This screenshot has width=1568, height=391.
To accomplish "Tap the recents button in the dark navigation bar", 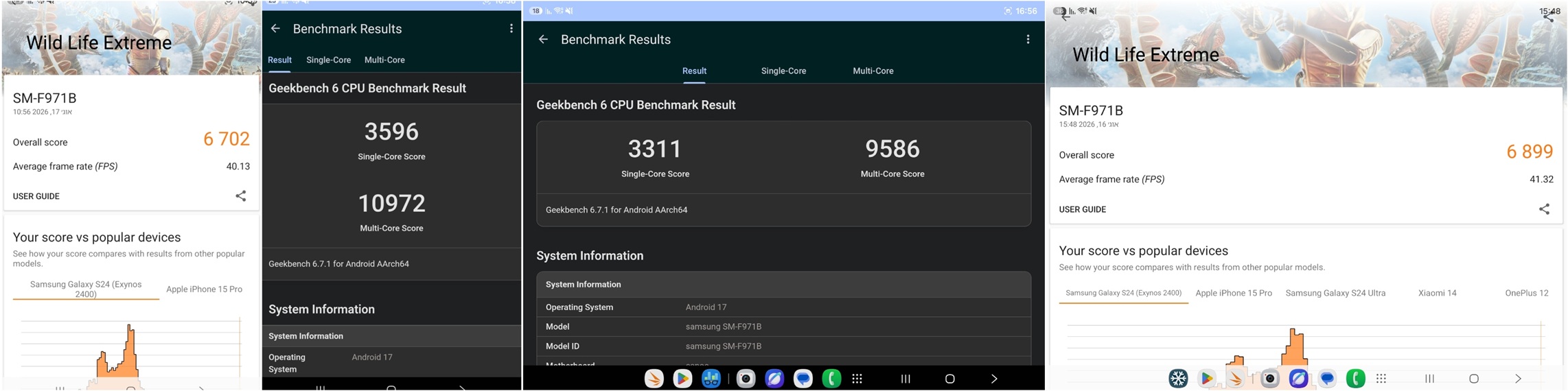I will click(906, 379).
